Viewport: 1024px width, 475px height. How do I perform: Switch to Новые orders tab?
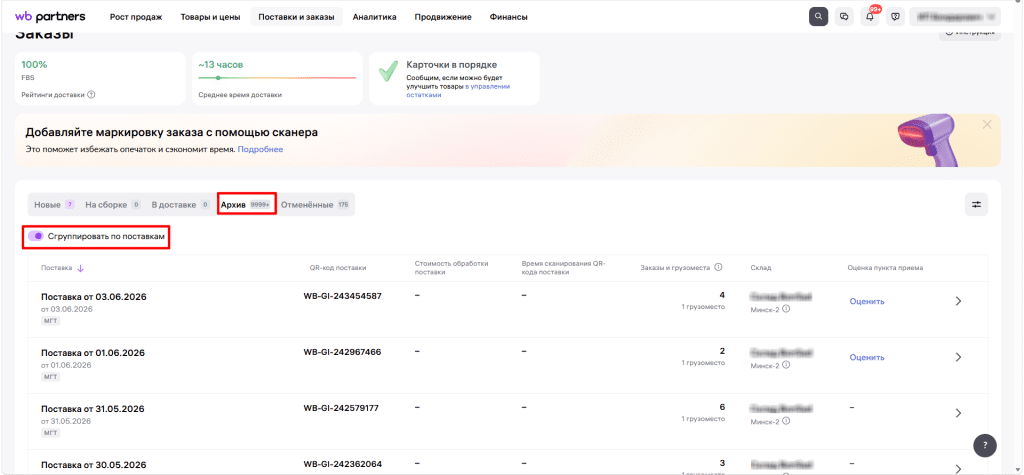click(54, 205)
